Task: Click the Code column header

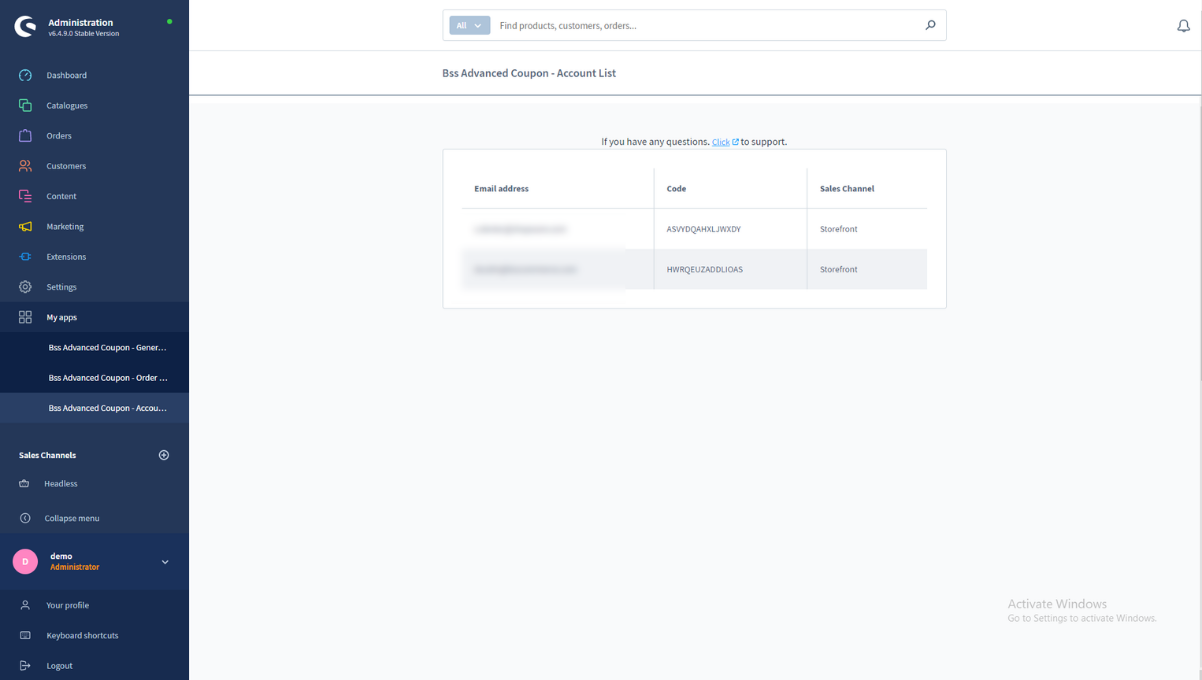Action: 676,189
